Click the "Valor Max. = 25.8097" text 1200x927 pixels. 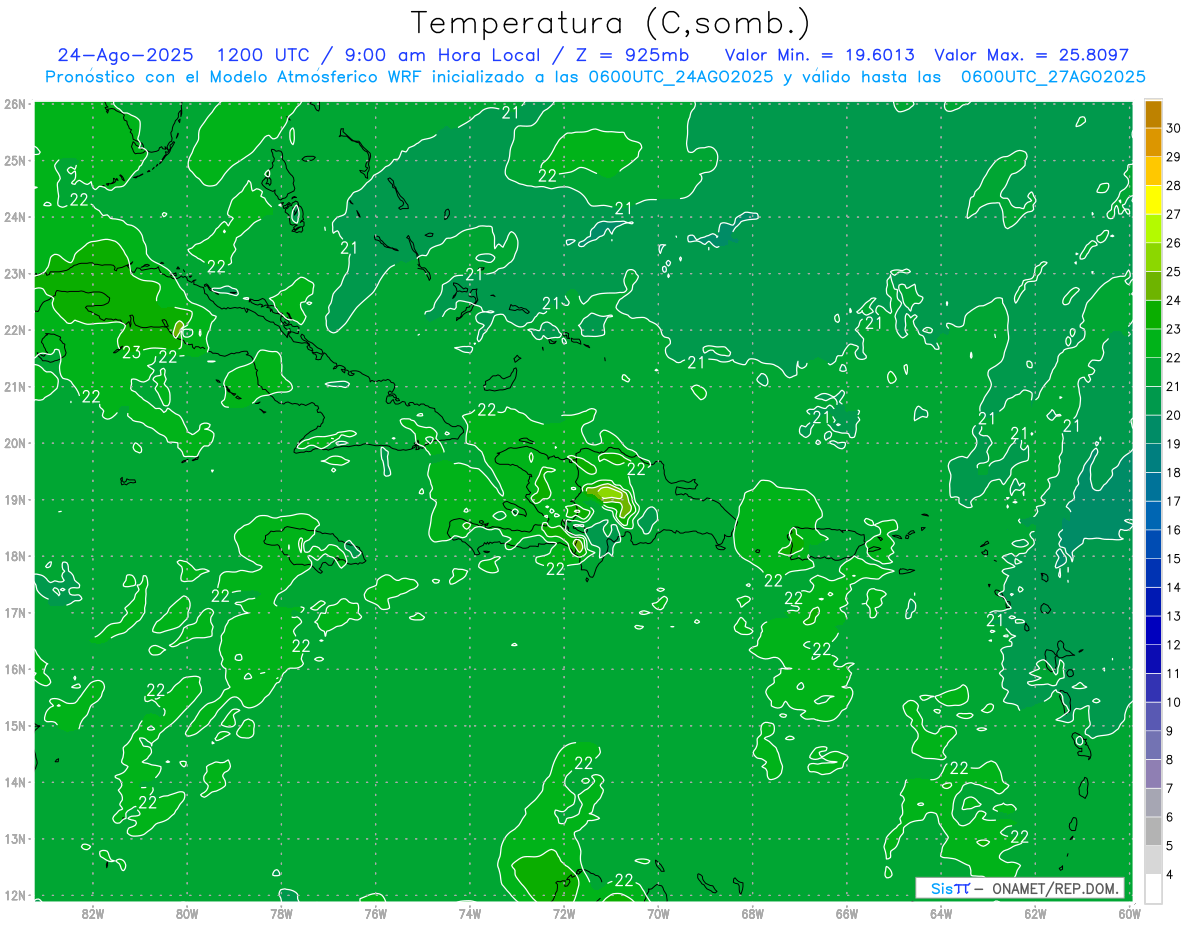(x=1031, y=55)
